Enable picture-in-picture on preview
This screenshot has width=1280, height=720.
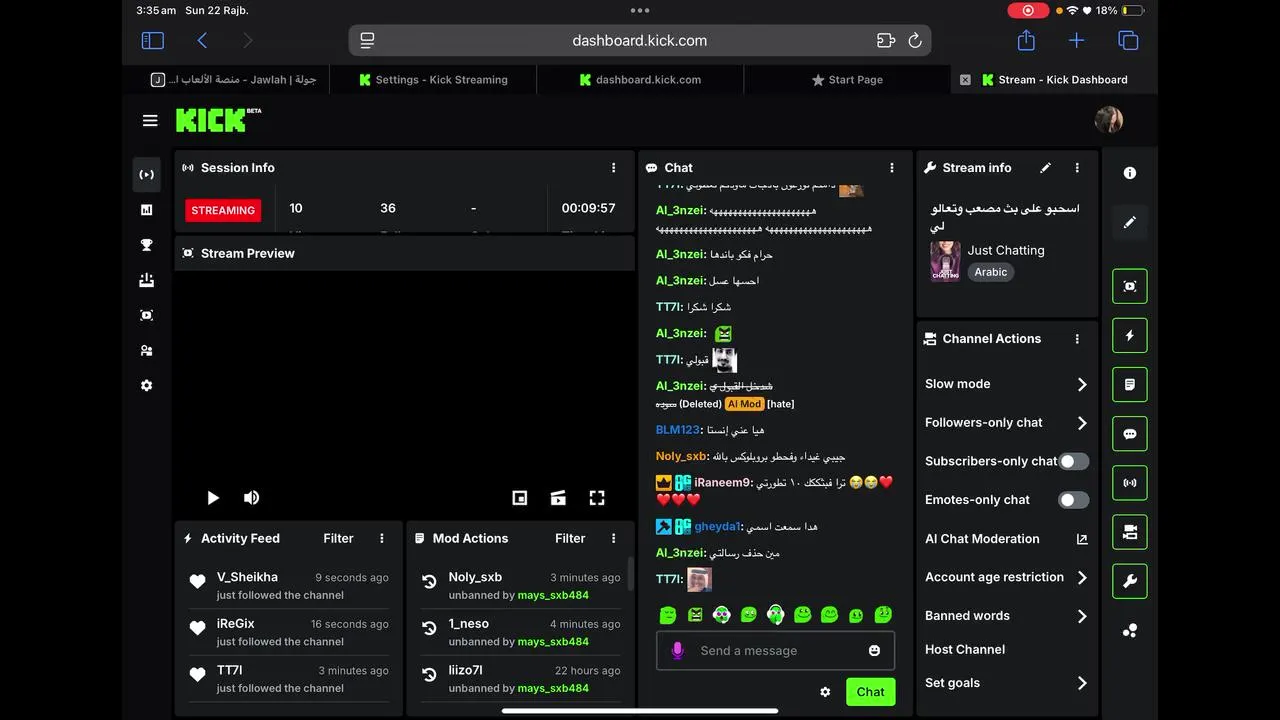(520, 498)
